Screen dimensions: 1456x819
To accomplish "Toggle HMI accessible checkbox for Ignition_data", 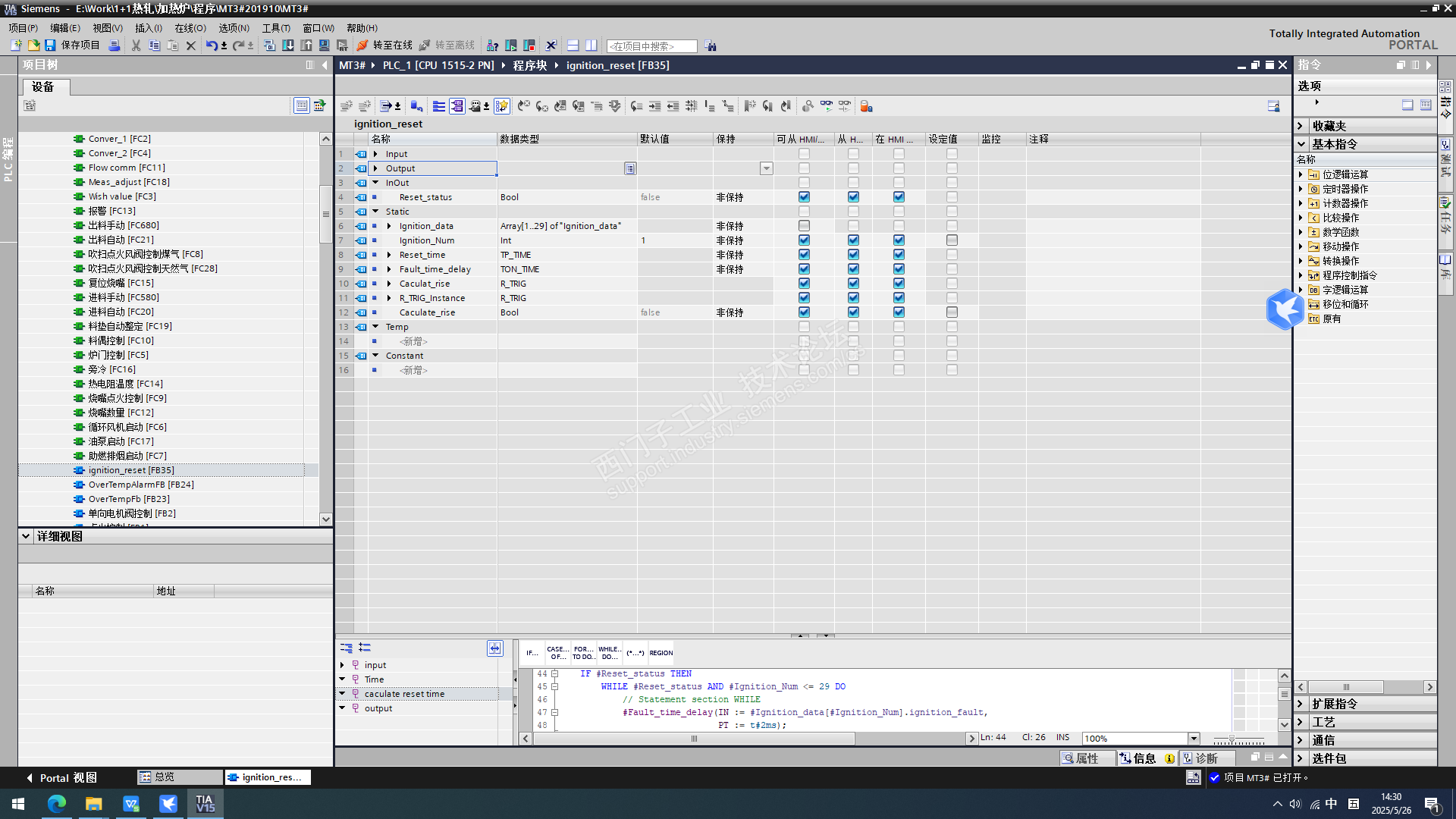I will (x=804, y=226).
